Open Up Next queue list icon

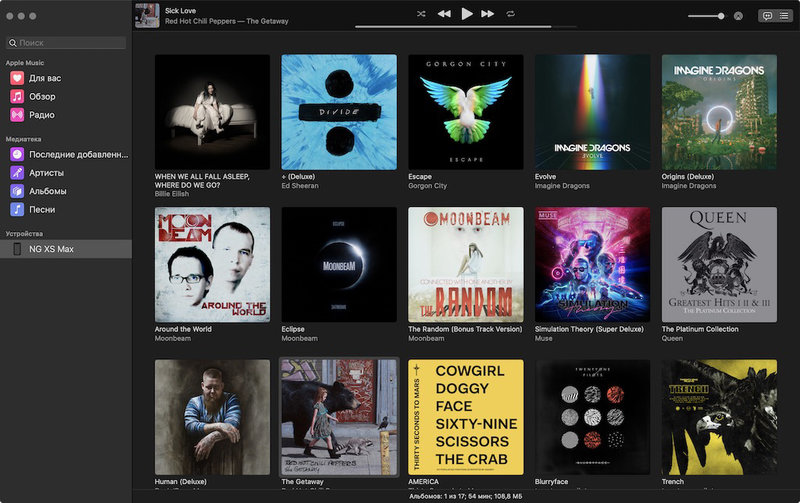pyautogui.click(x=784, y=16)
